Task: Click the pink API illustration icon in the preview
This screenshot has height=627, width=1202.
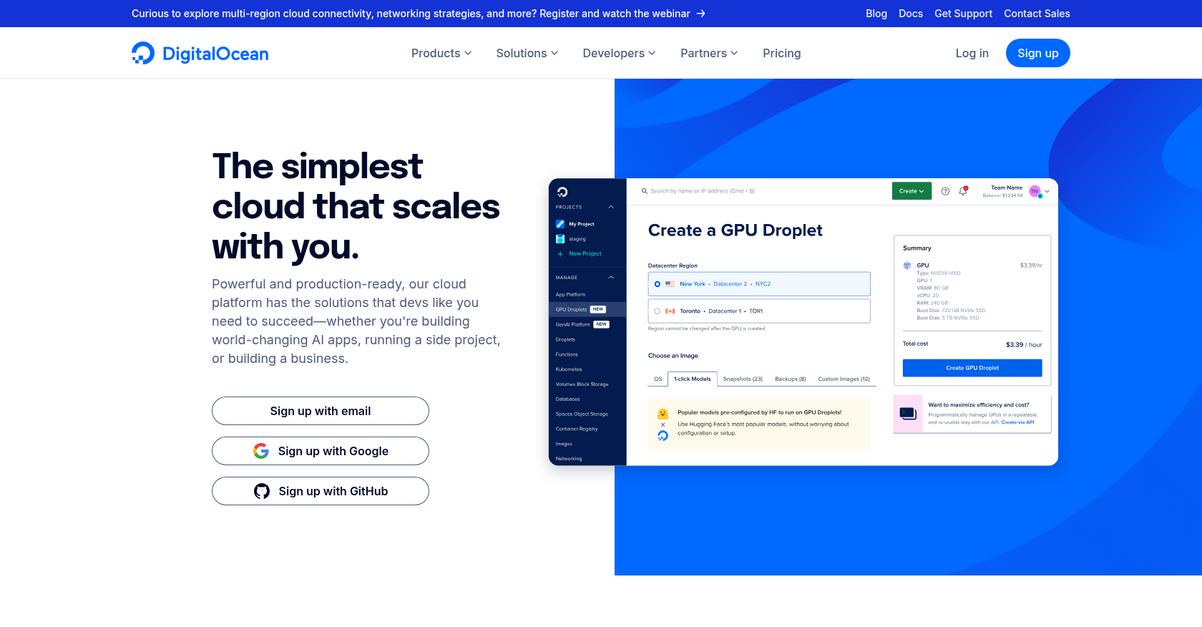Action: click(x=908, y=413)
